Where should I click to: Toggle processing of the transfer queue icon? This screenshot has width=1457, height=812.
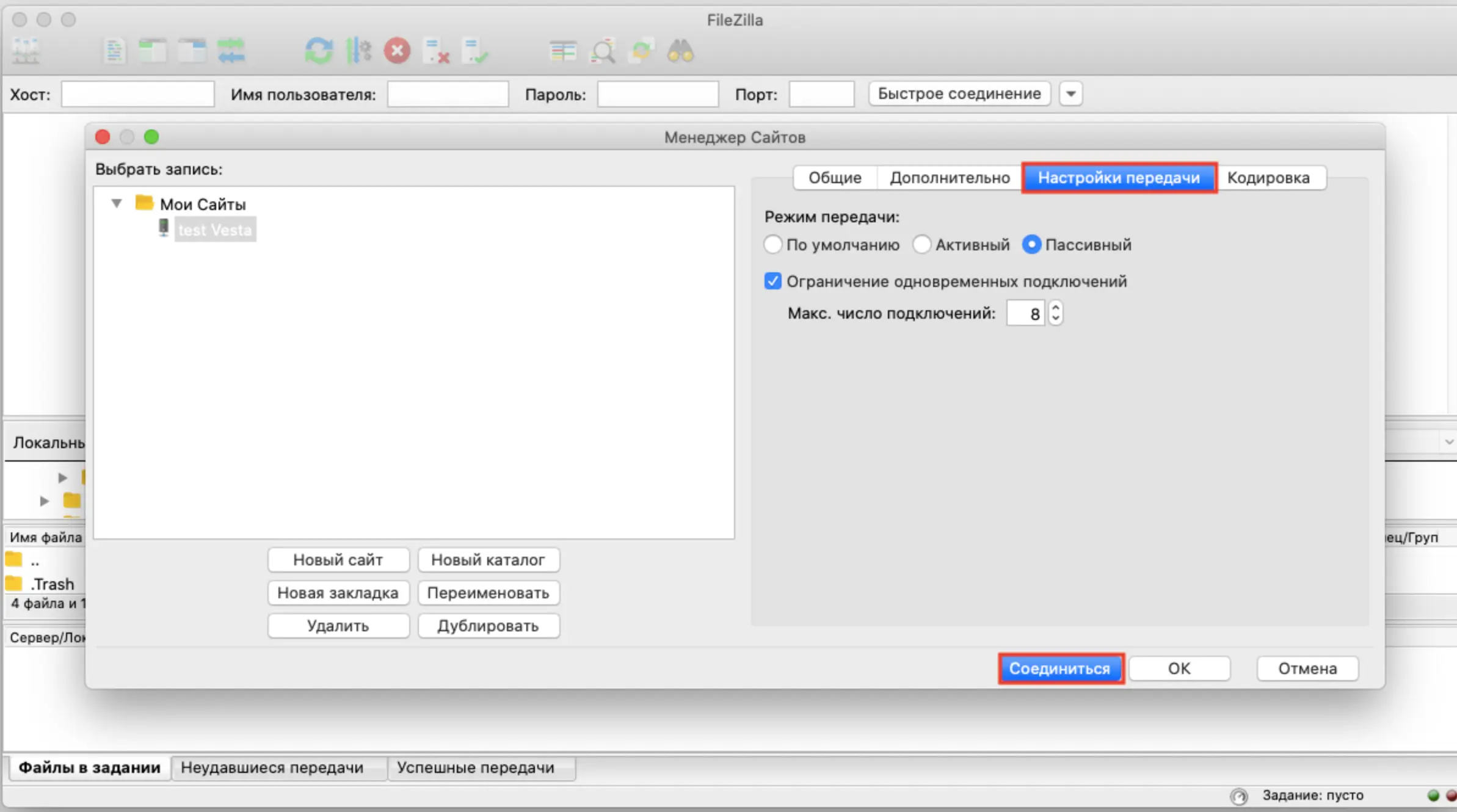[358, 51]
